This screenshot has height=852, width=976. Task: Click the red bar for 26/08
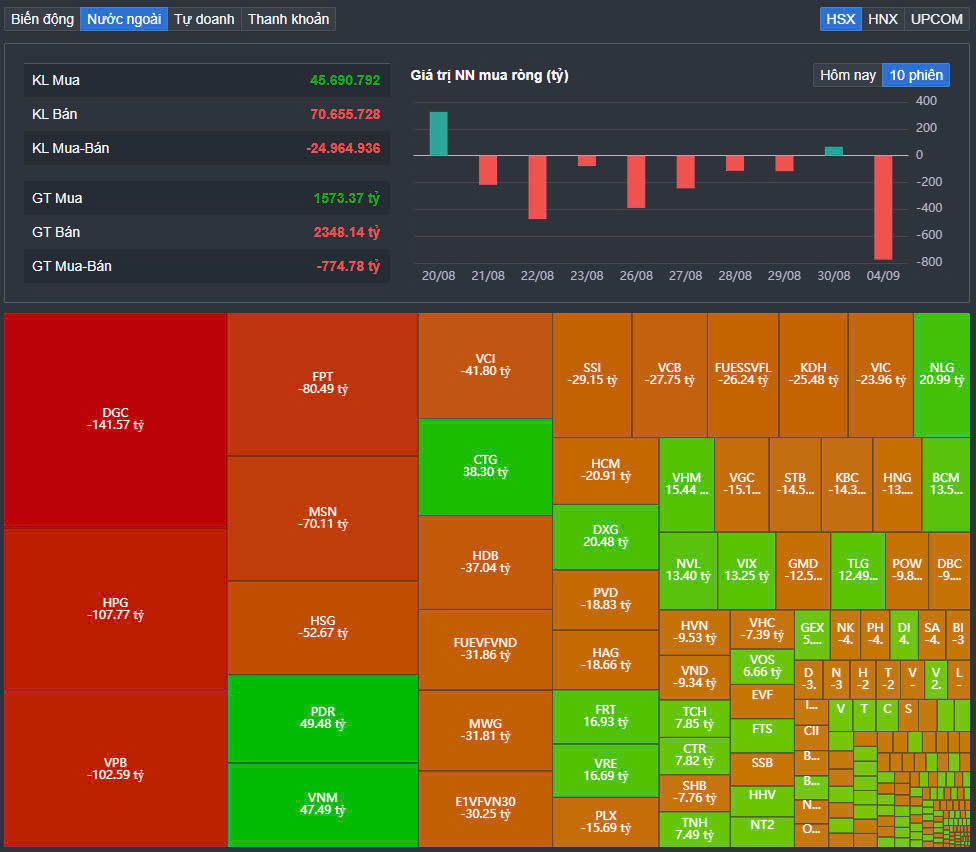pos(636,182)
